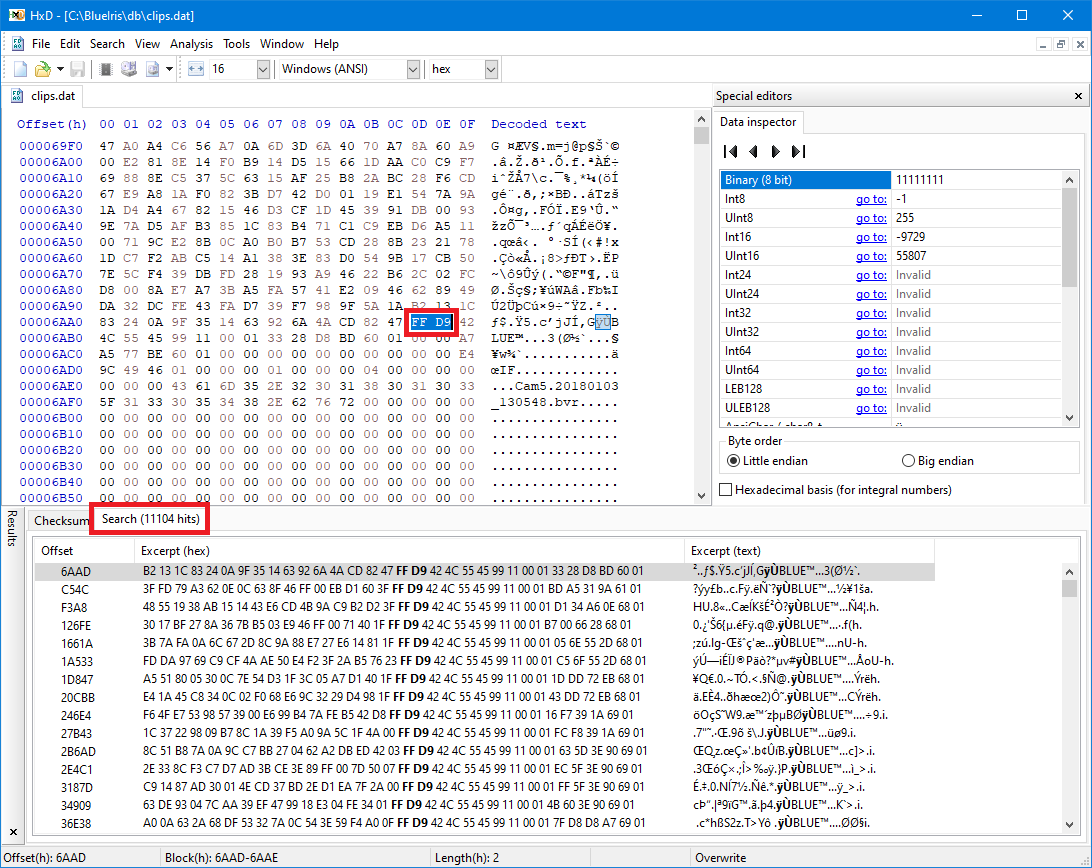Close the Special editors panel
The width and height of the screenshot is (1092, 868).
coord(1078,96)
